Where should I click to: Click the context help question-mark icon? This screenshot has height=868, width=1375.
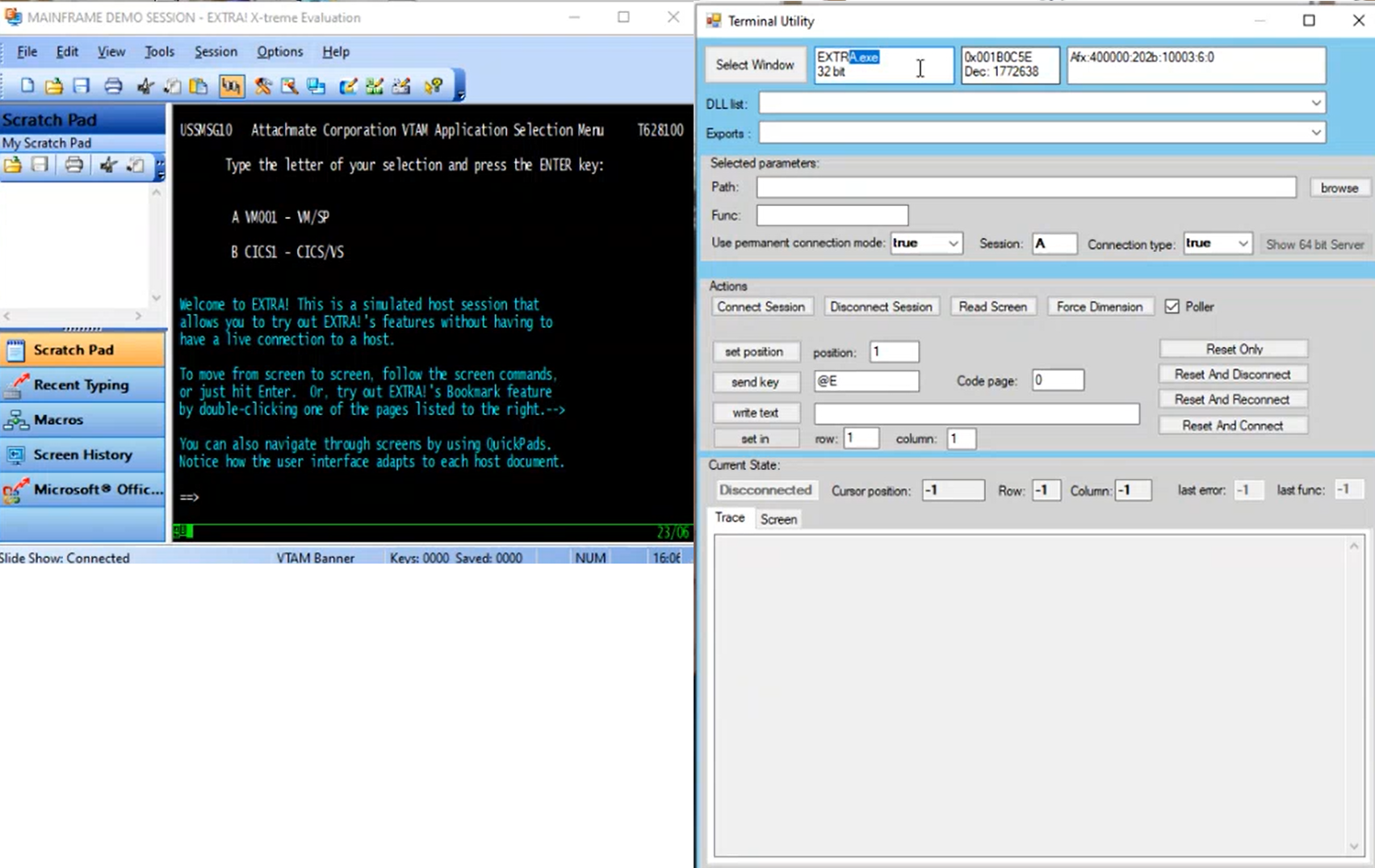tap(434, 86)
